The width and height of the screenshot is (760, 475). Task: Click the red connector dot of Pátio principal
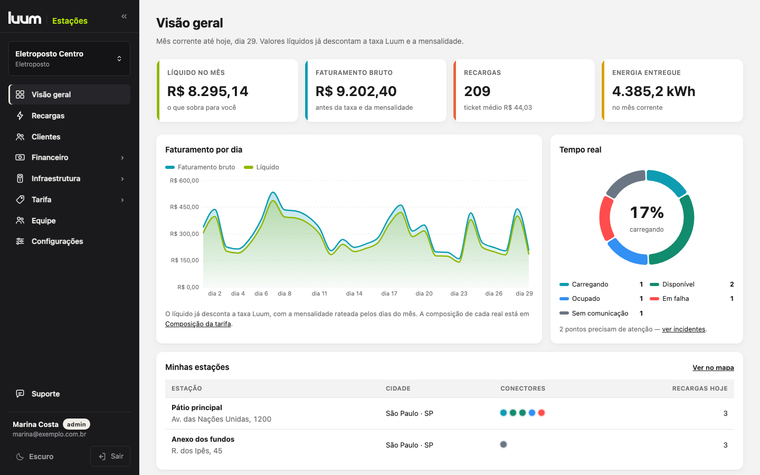(541, 413)
